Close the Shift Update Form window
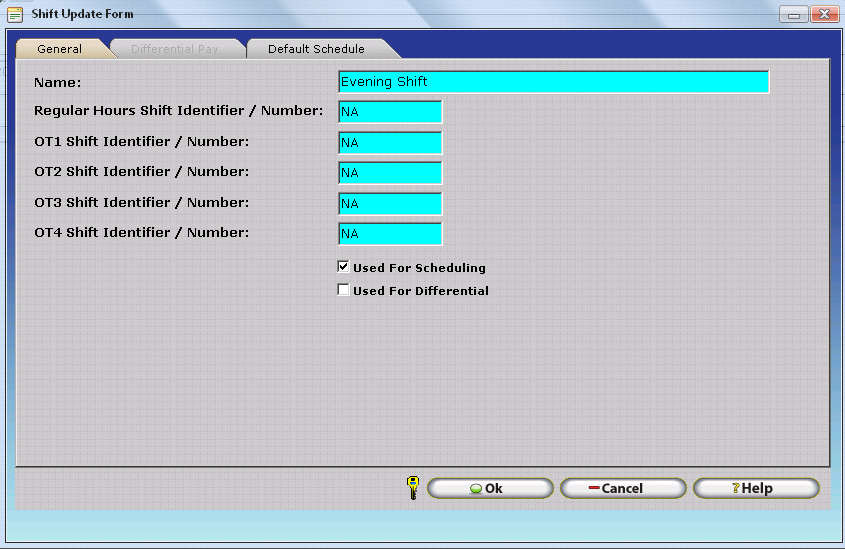This screenshot has width=845, height=549. click(824, 15)
